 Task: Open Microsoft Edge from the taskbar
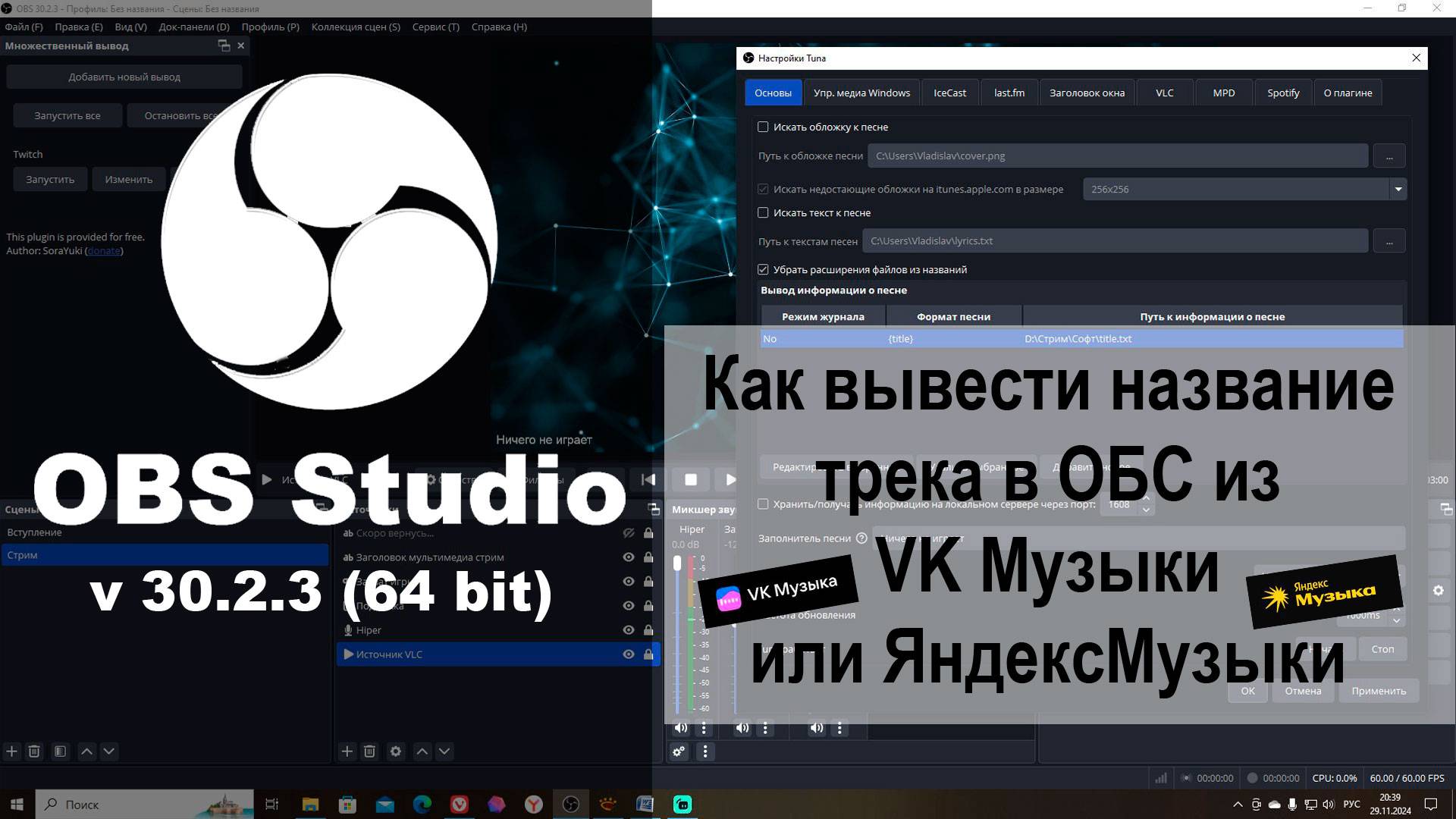coord(422,805)
